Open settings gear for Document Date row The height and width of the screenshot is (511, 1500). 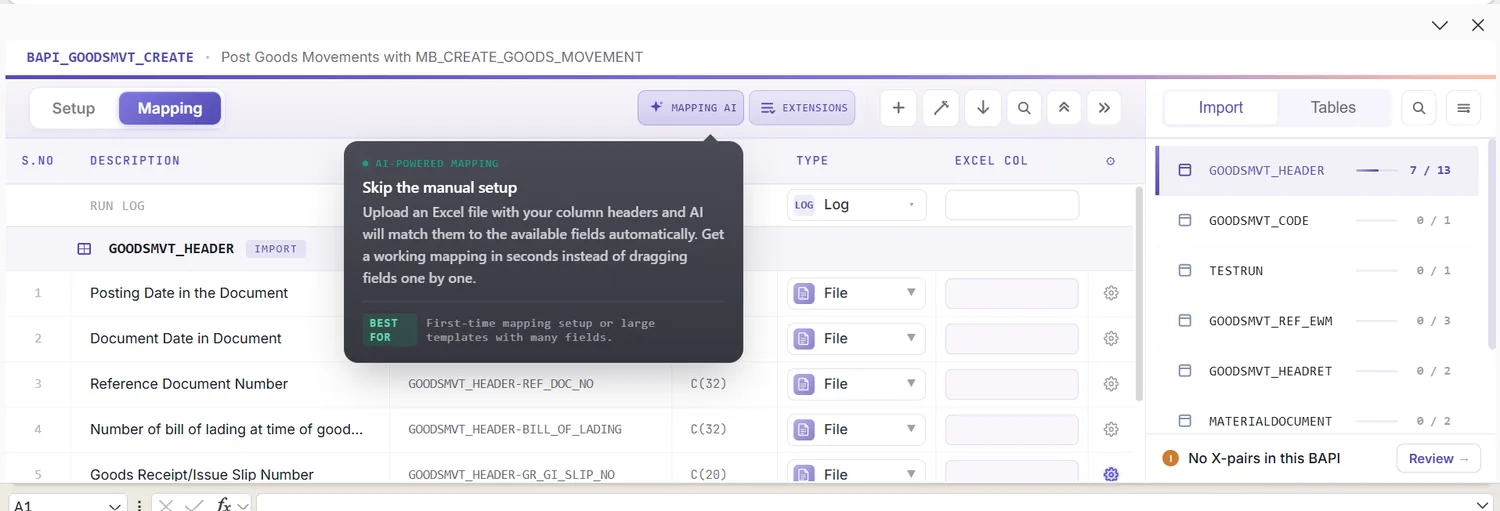[x=1111, y=338]
